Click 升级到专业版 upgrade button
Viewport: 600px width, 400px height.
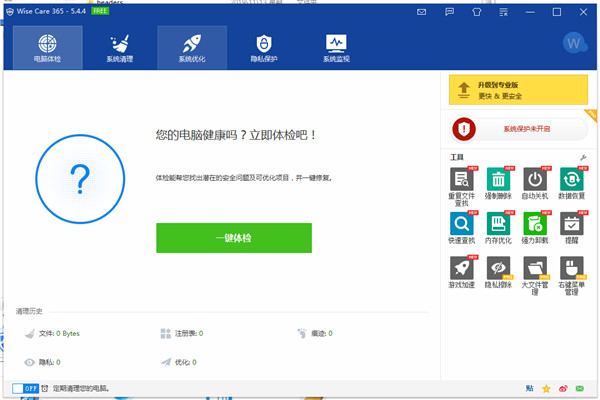pos(518,90)
